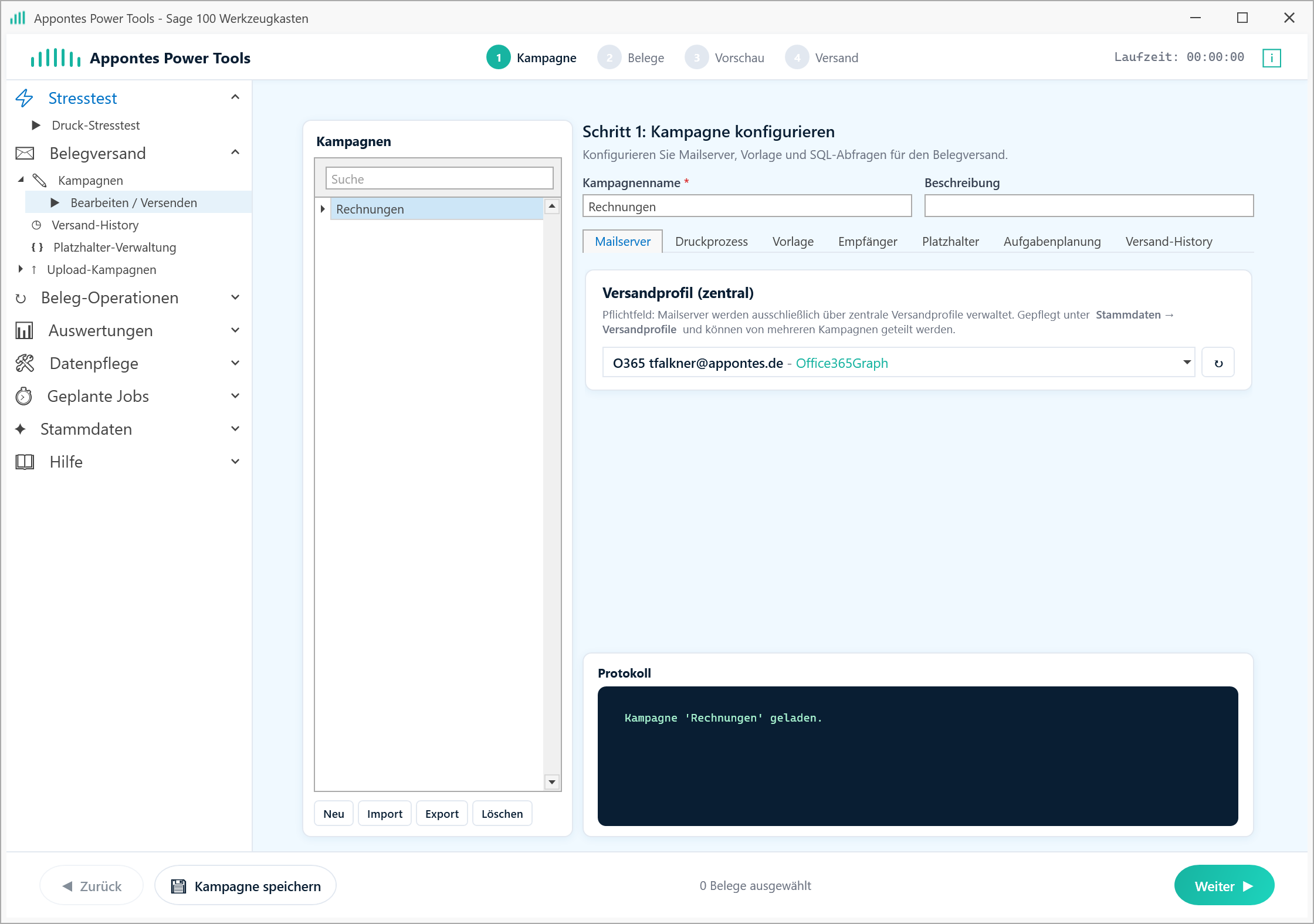Click the Kampagnen pencil icon
The height and width of the screenshot is (924, 1314).
tap(39, 180)
